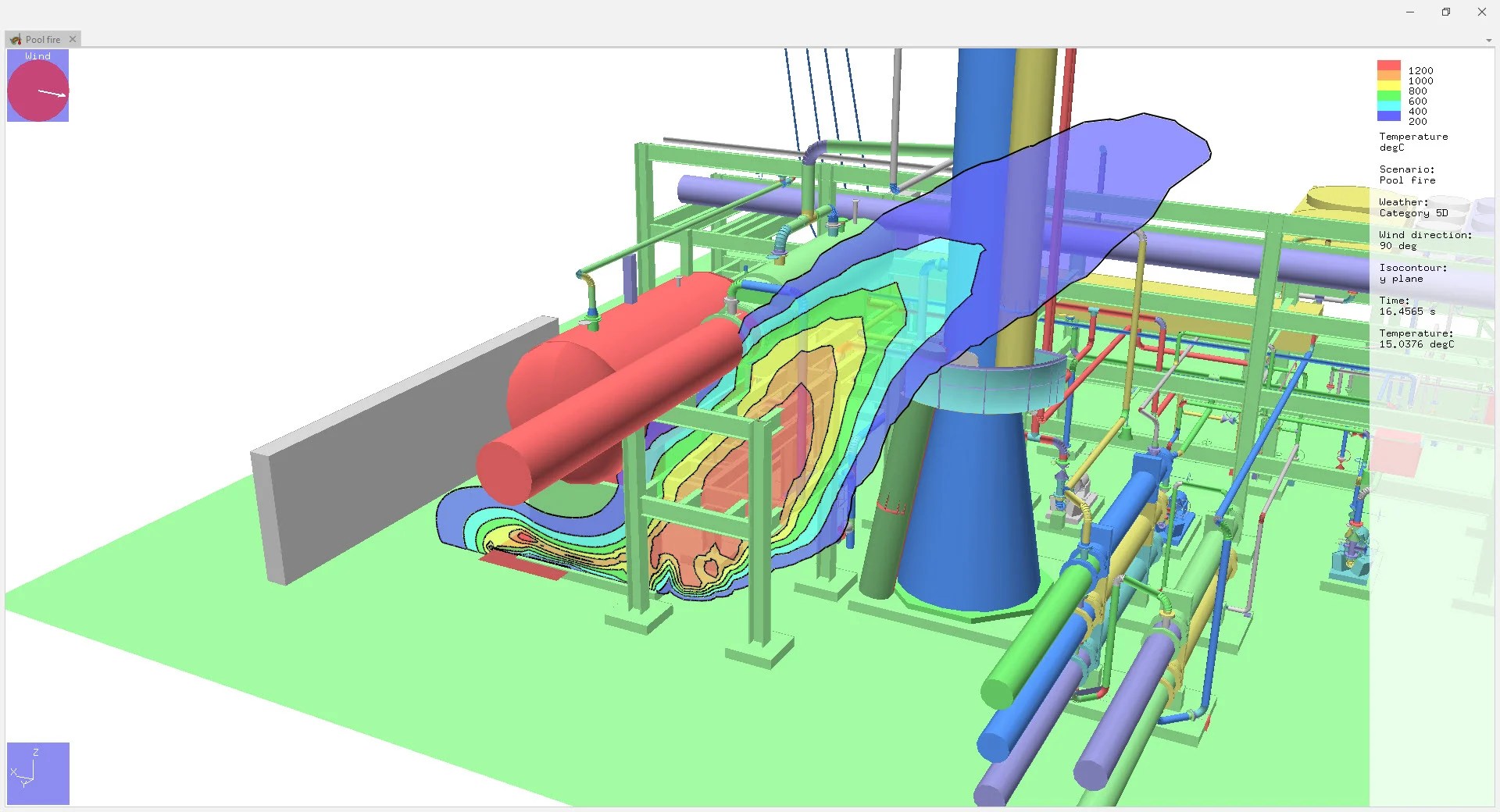Screen dimensions: 1500x812
Task: Click the white wind direction arrow
Action: click(51, 94)
